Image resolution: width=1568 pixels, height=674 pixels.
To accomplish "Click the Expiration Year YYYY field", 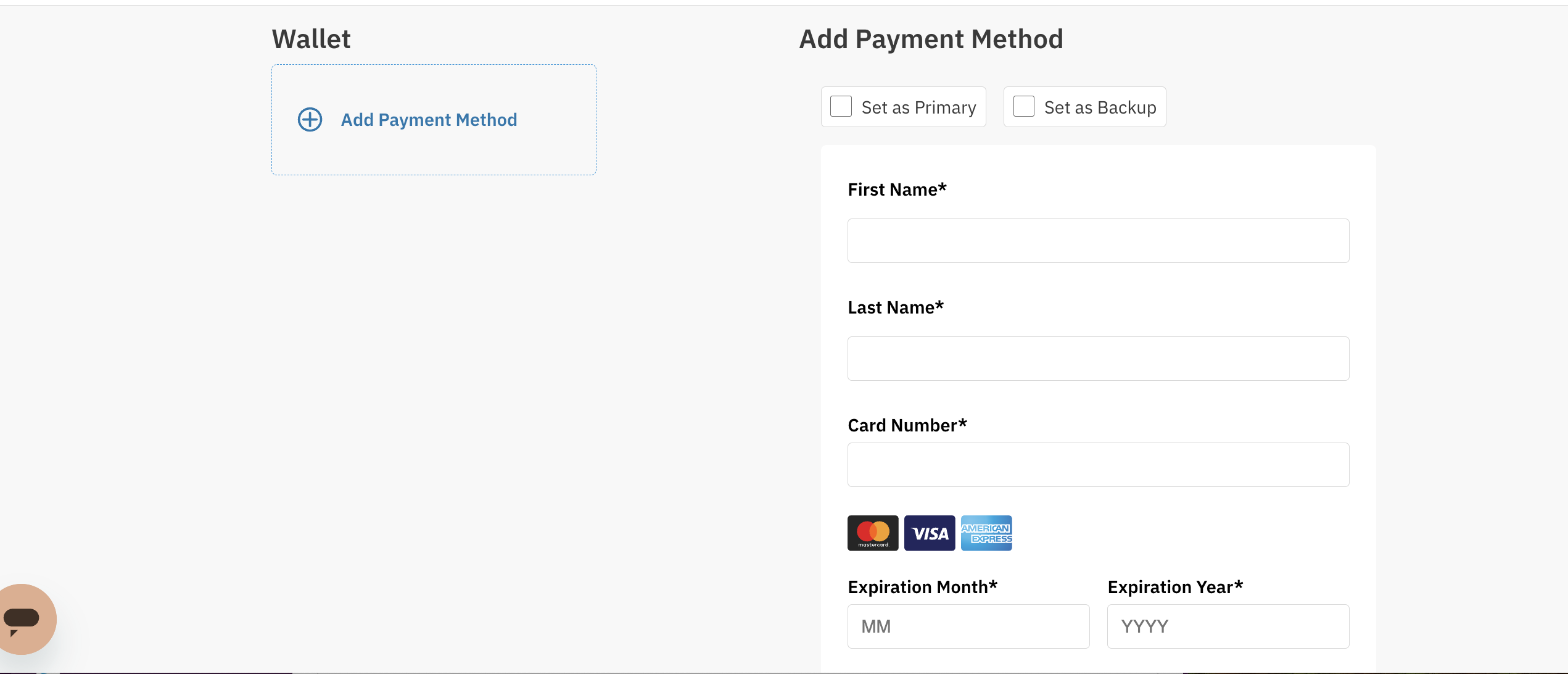I will 1228,626.
